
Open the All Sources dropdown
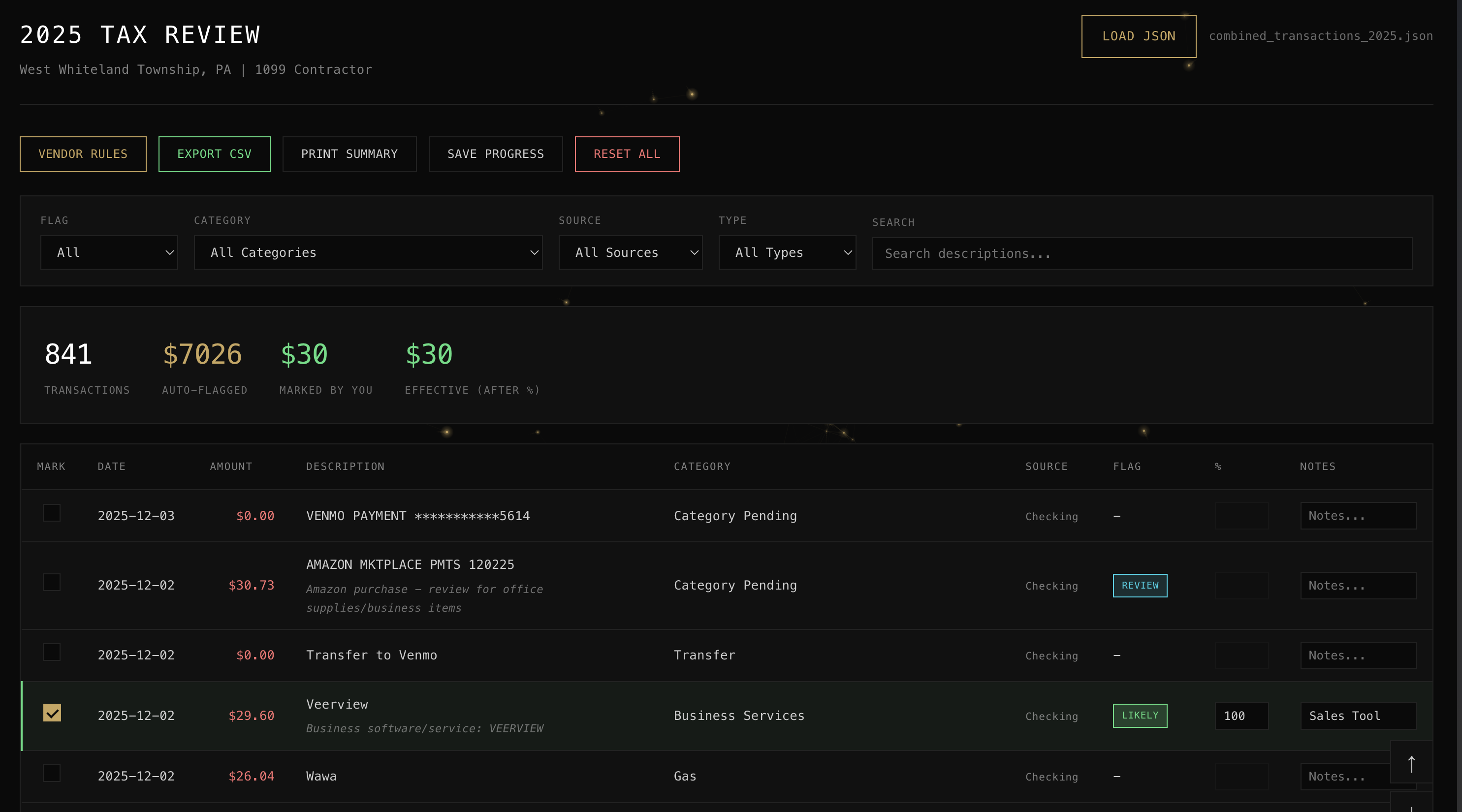pos(631,252)
